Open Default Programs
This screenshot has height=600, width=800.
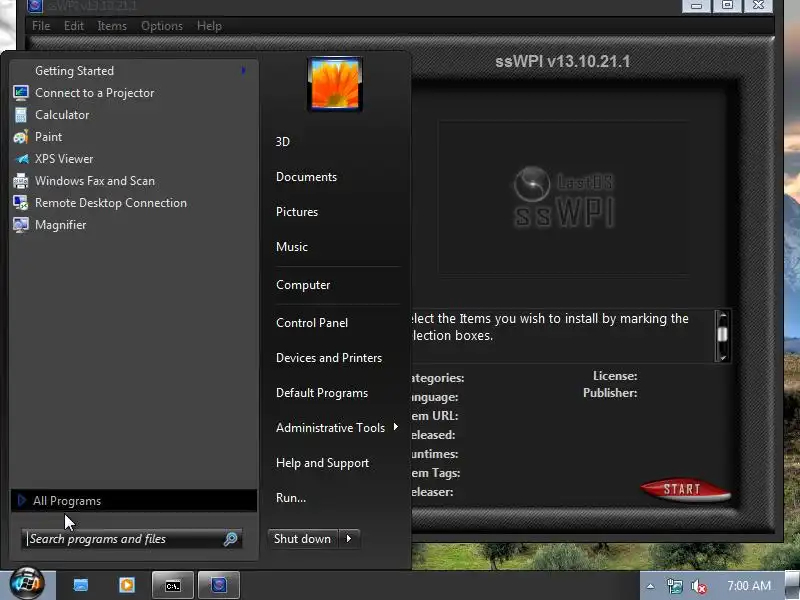(x=321, y=393)
